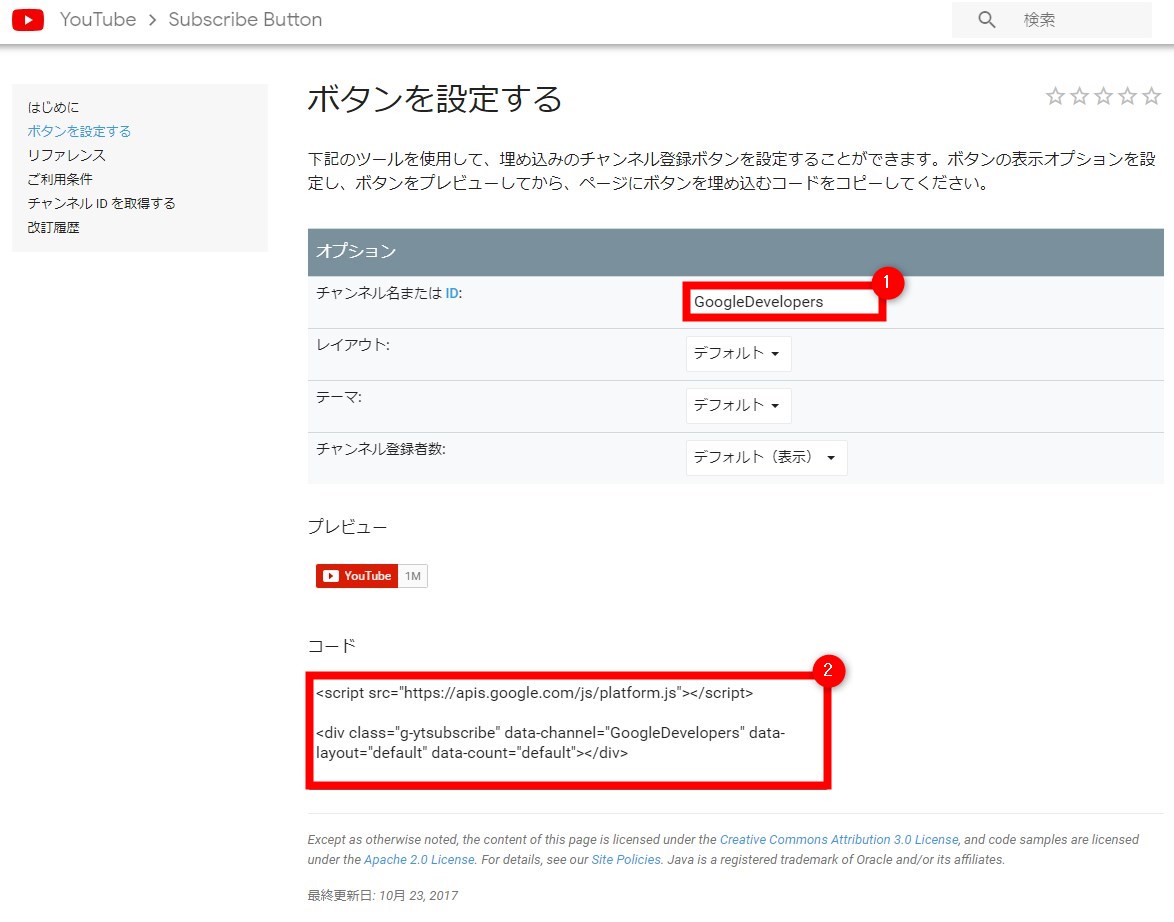The image size is (1174, 922).
Task: Click the YouTube subscribe preview button
Action: click(356, 576)
